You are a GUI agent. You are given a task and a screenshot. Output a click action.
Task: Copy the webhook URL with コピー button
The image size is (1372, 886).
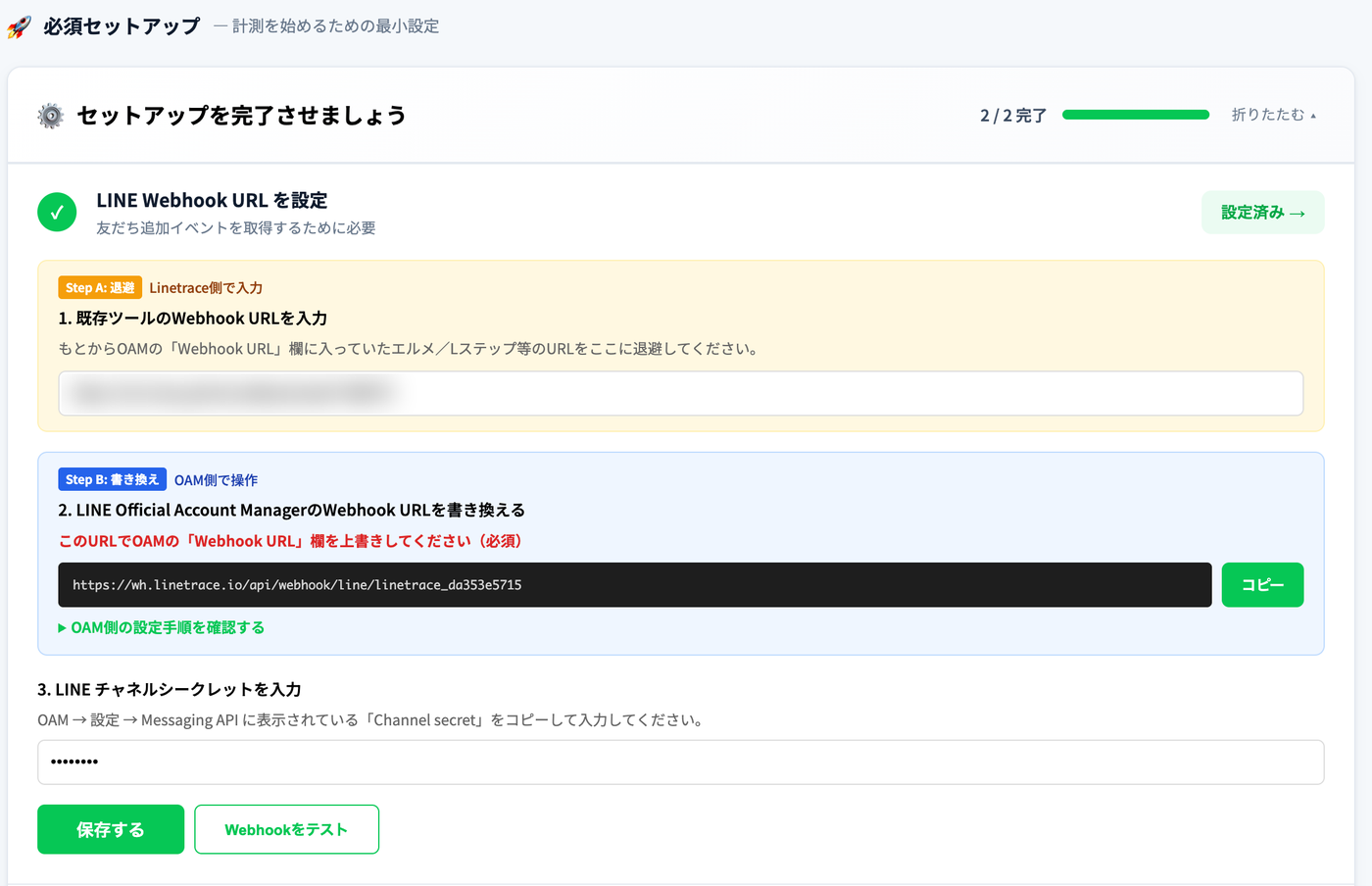[x=1262, y=585]
